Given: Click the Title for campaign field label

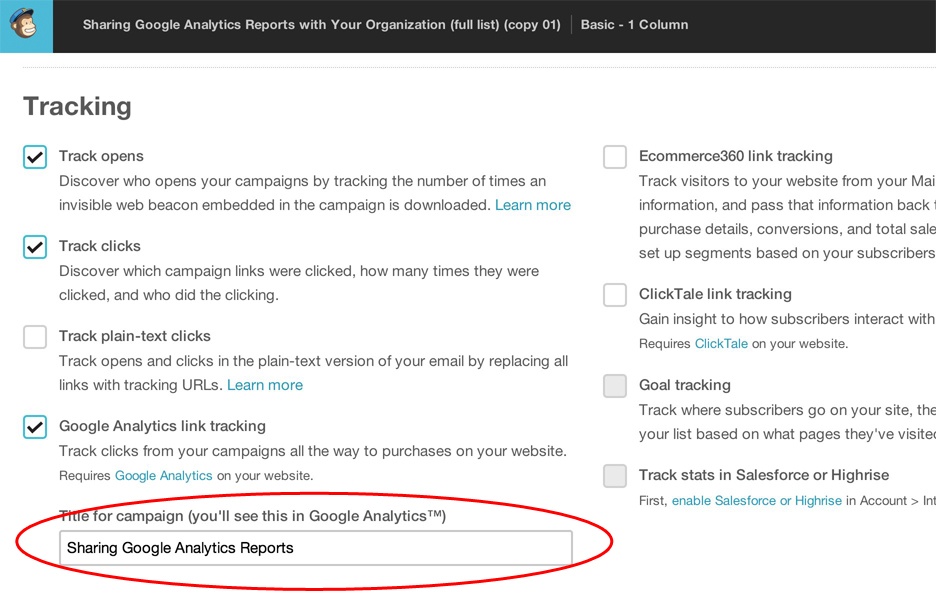Looking at the screenshot, I should coord(252,516).
